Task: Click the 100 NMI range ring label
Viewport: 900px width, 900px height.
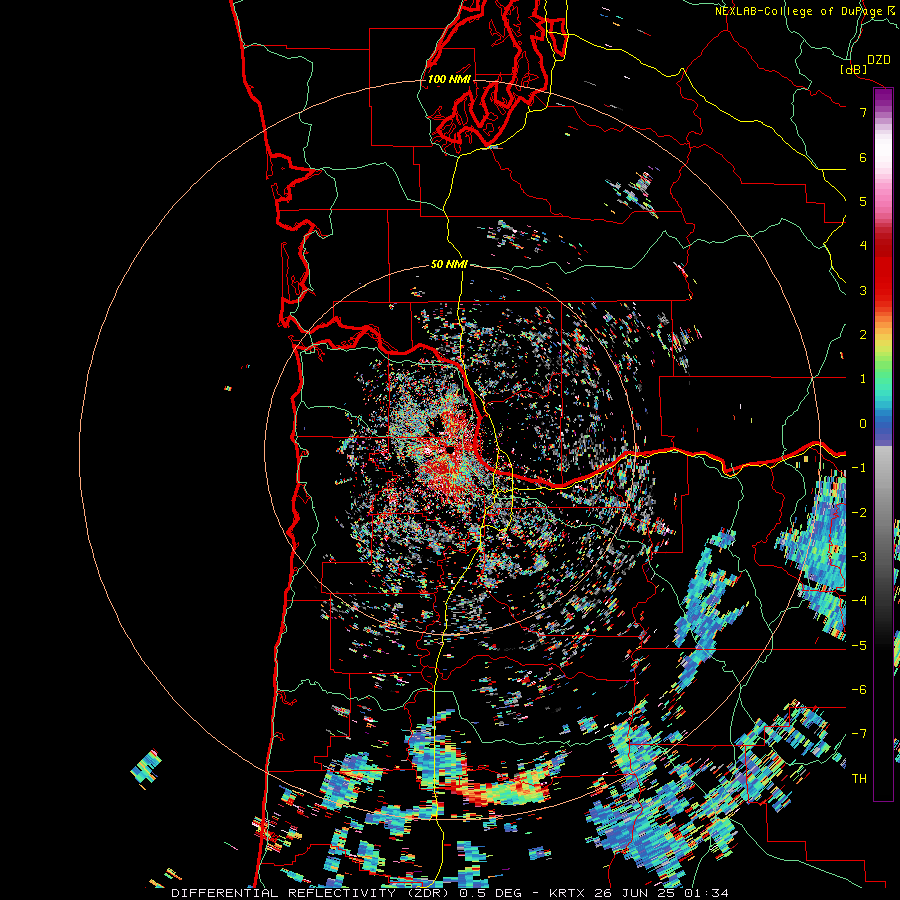Action: pos(449,79)
